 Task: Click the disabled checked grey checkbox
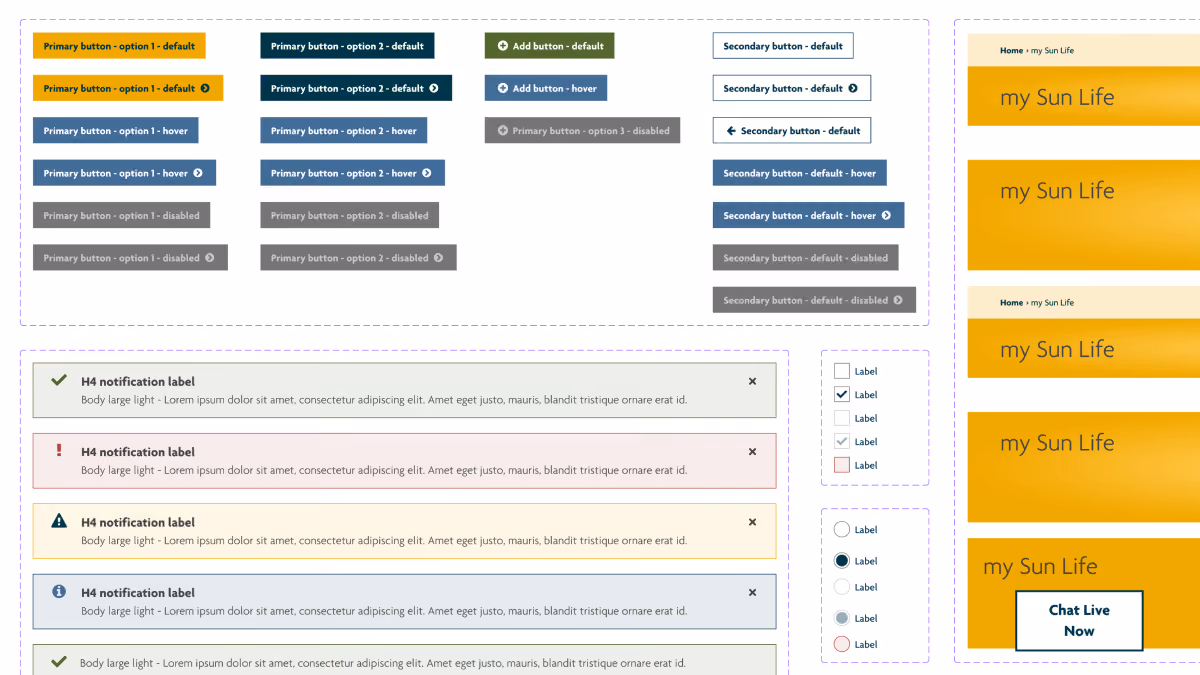(x=842, y=441)
